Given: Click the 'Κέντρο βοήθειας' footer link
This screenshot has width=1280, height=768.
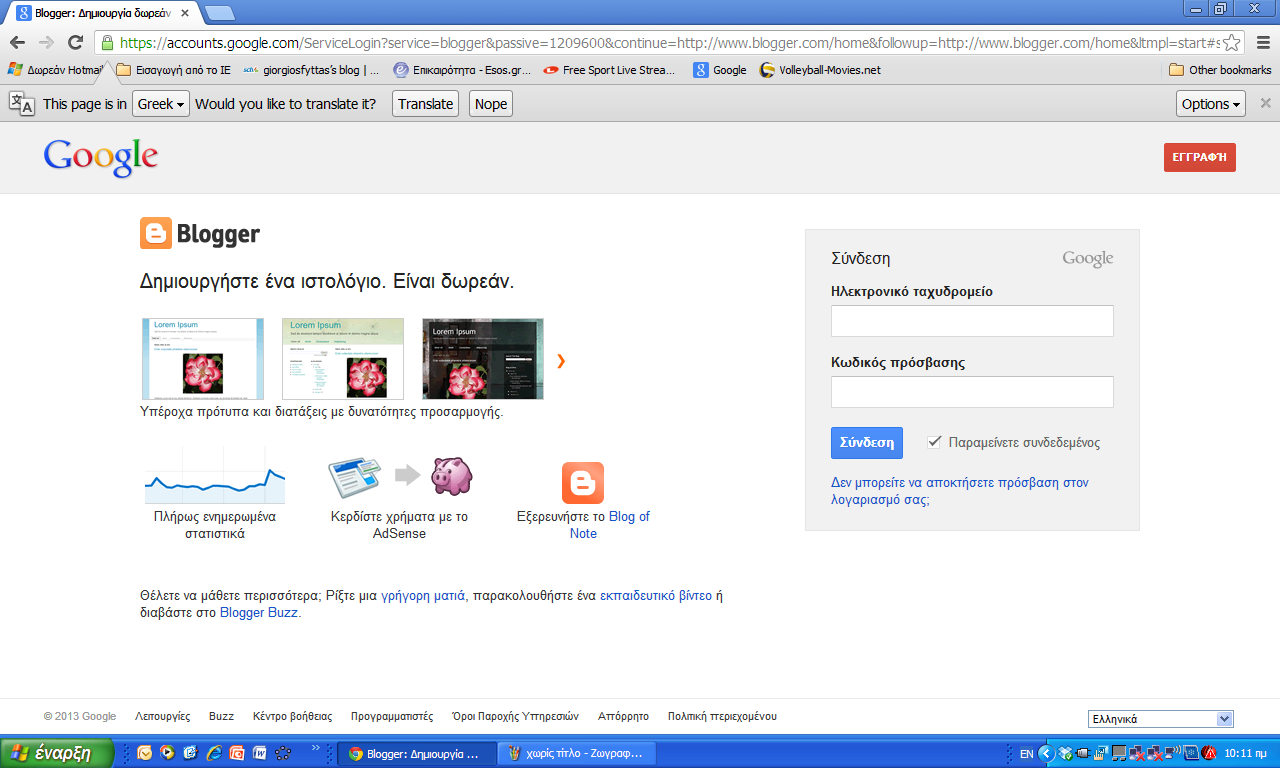Looking at the screenshot, I should click(292, 716).
